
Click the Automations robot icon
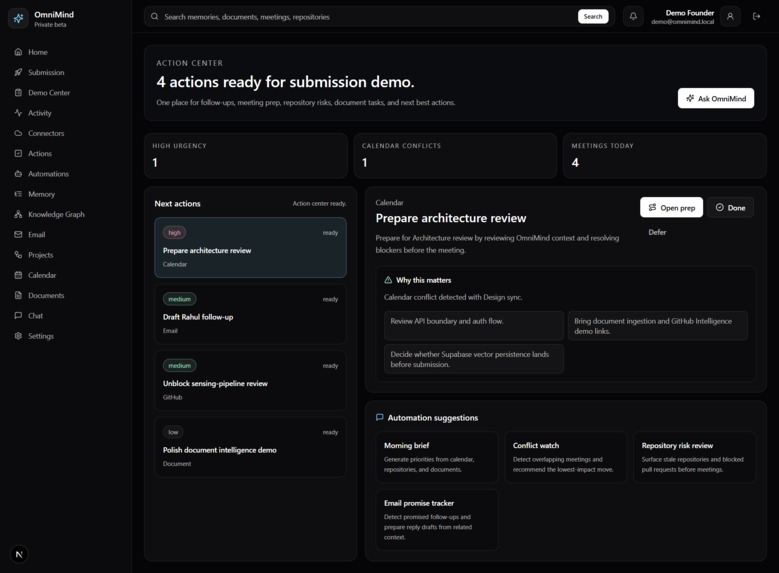[x=18, y=174]
